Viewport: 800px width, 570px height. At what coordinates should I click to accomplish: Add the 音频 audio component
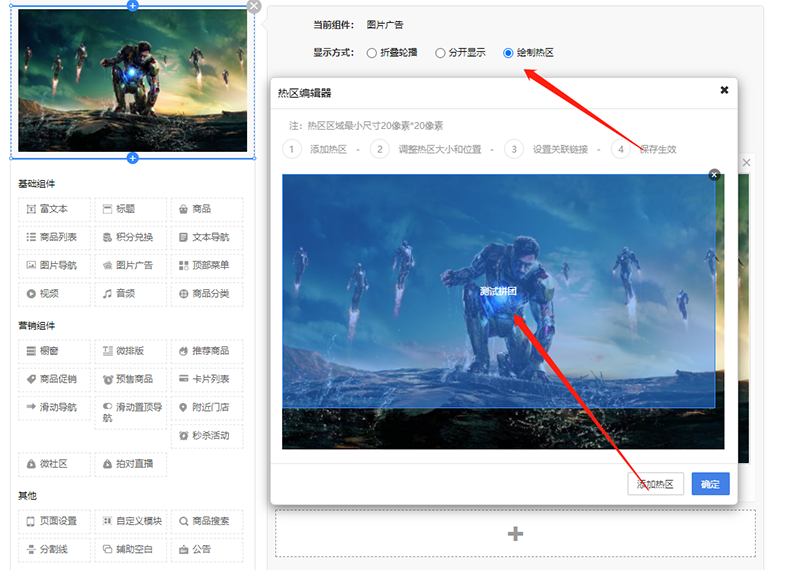pos(131,294)
